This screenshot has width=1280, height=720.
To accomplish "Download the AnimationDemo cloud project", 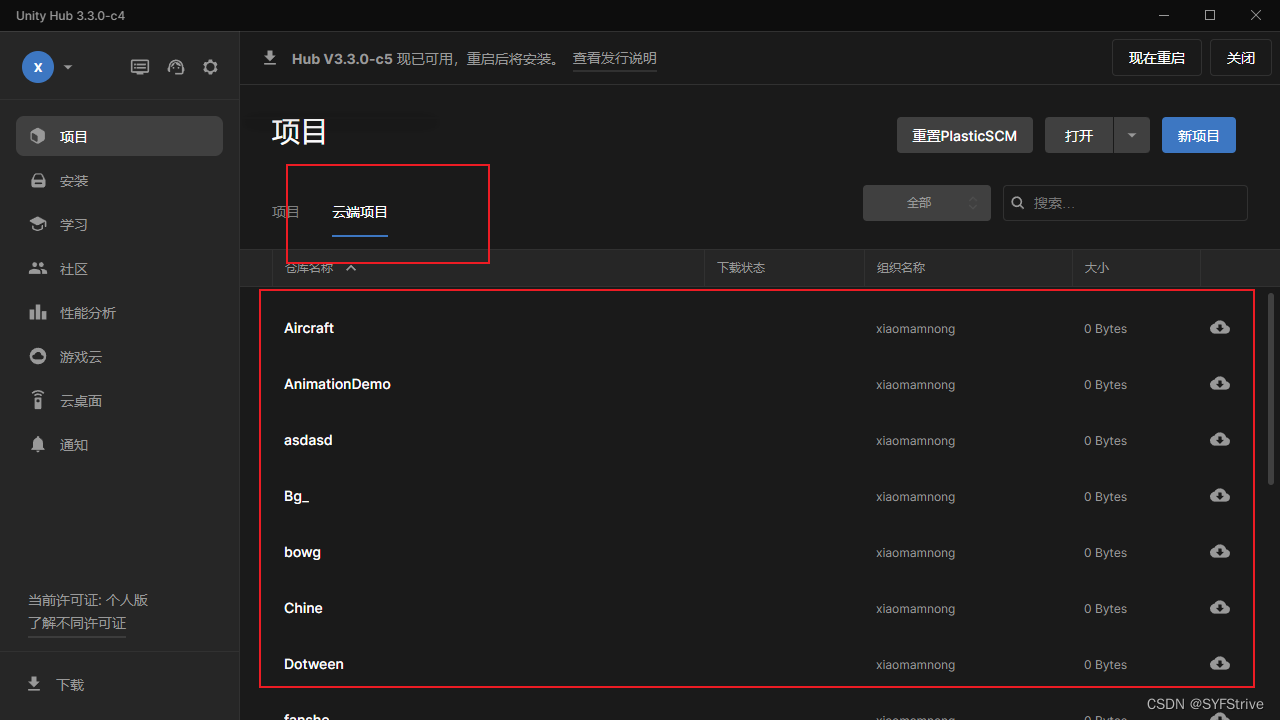I will pyautogui.click(x=1220, y=383).
